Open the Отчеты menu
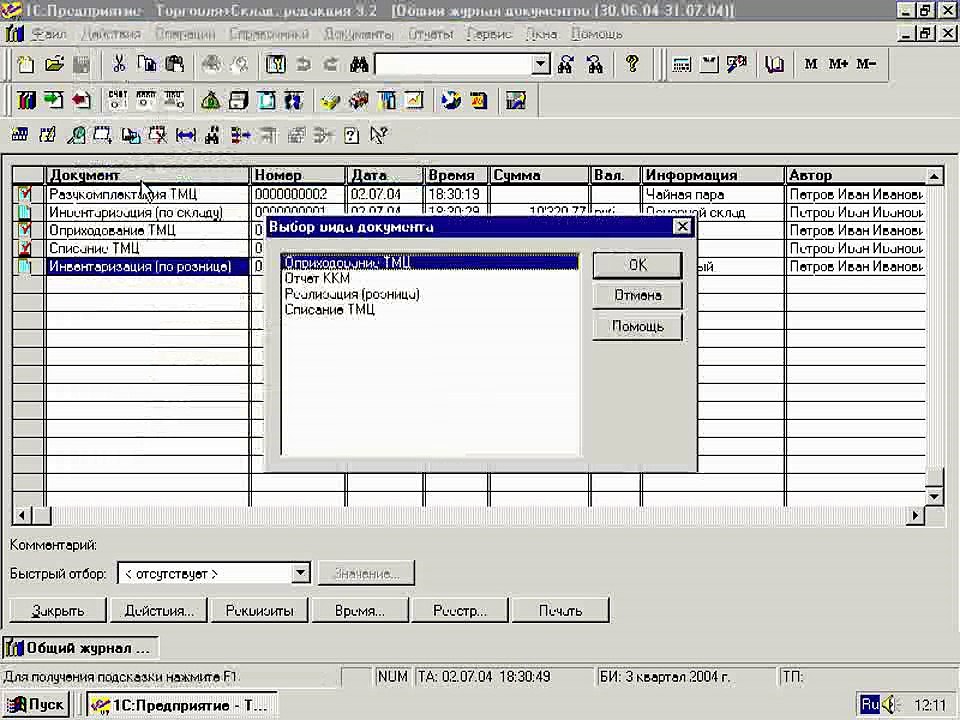The image size is (960, 720). click(430, 34)
